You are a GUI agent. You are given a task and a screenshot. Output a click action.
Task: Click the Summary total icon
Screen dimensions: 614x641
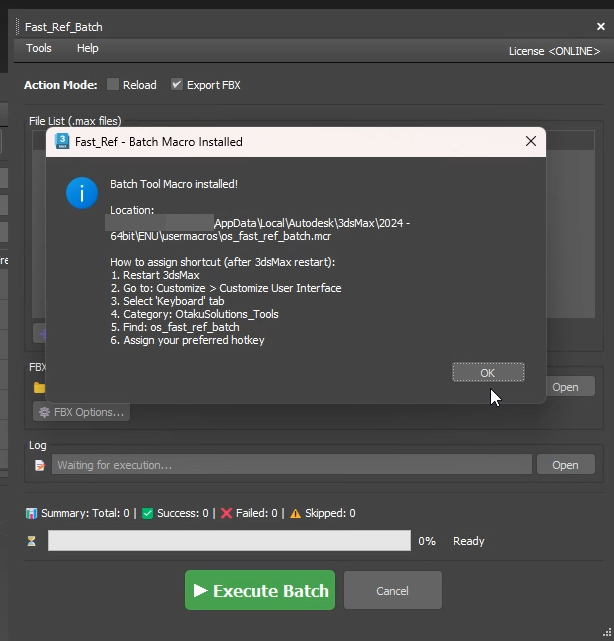click(x=32, y=513)
